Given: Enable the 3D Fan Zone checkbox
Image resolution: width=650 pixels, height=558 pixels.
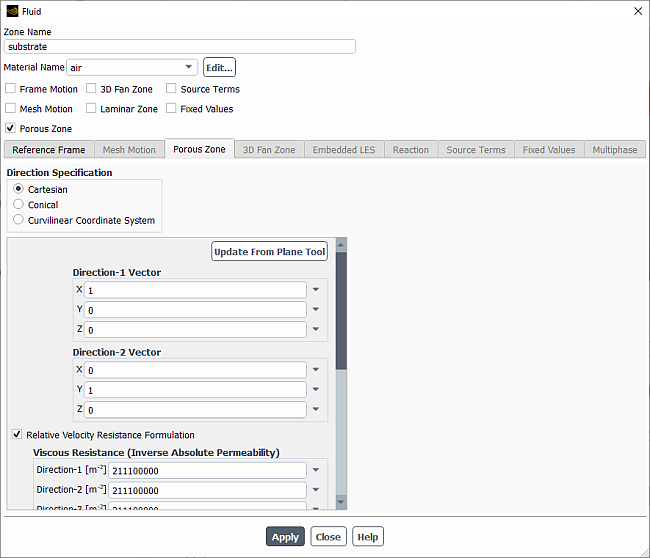Looking at the screenshot, I should point(91,89).
